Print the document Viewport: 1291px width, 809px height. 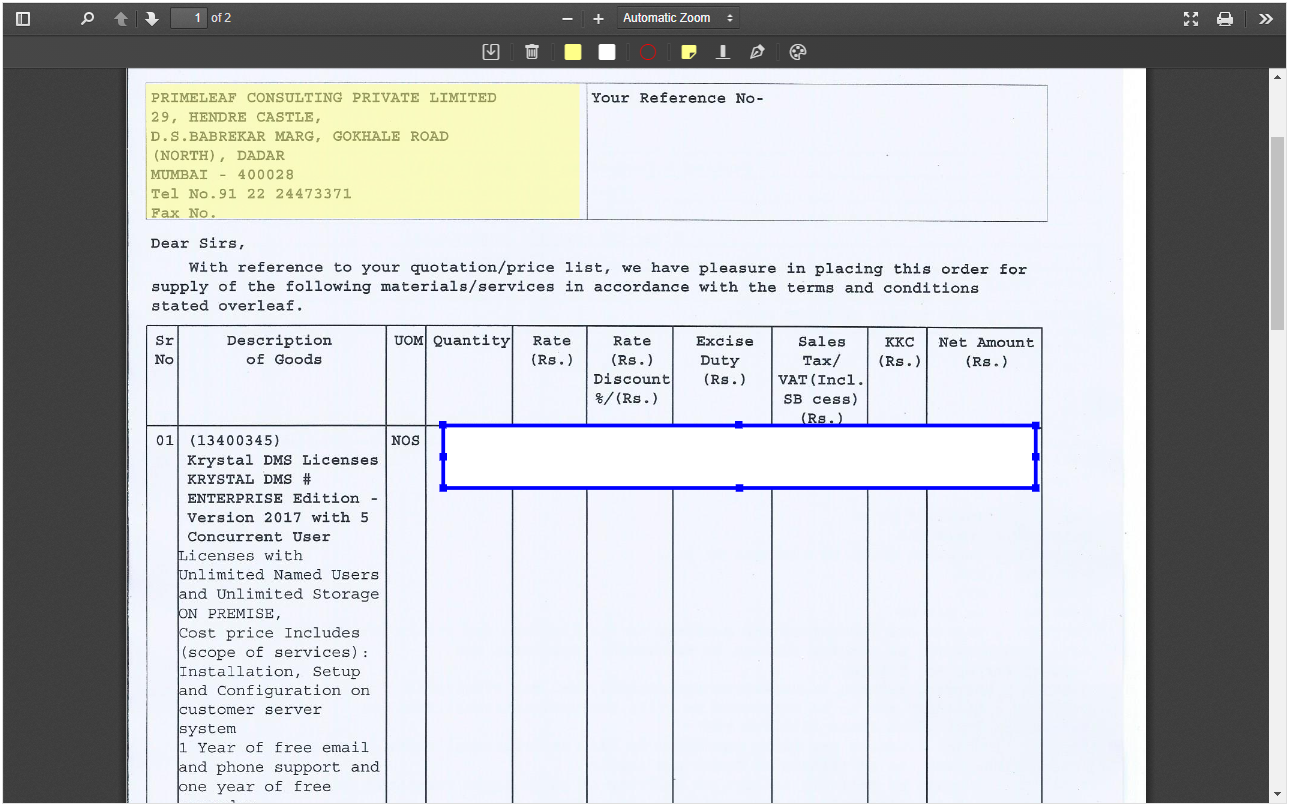tap(1225, 18)
